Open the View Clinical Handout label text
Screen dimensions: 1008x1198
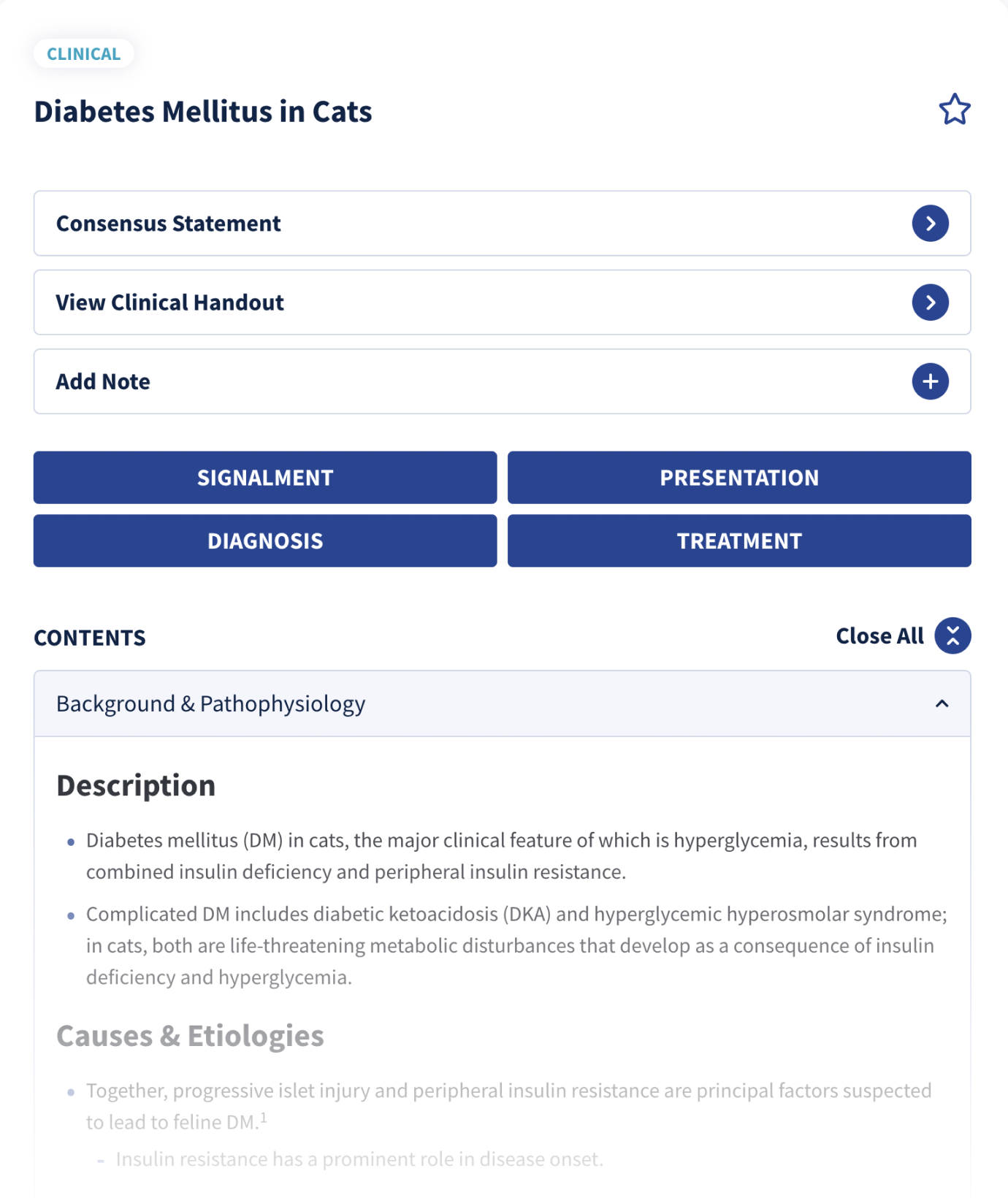coord(169,302)
